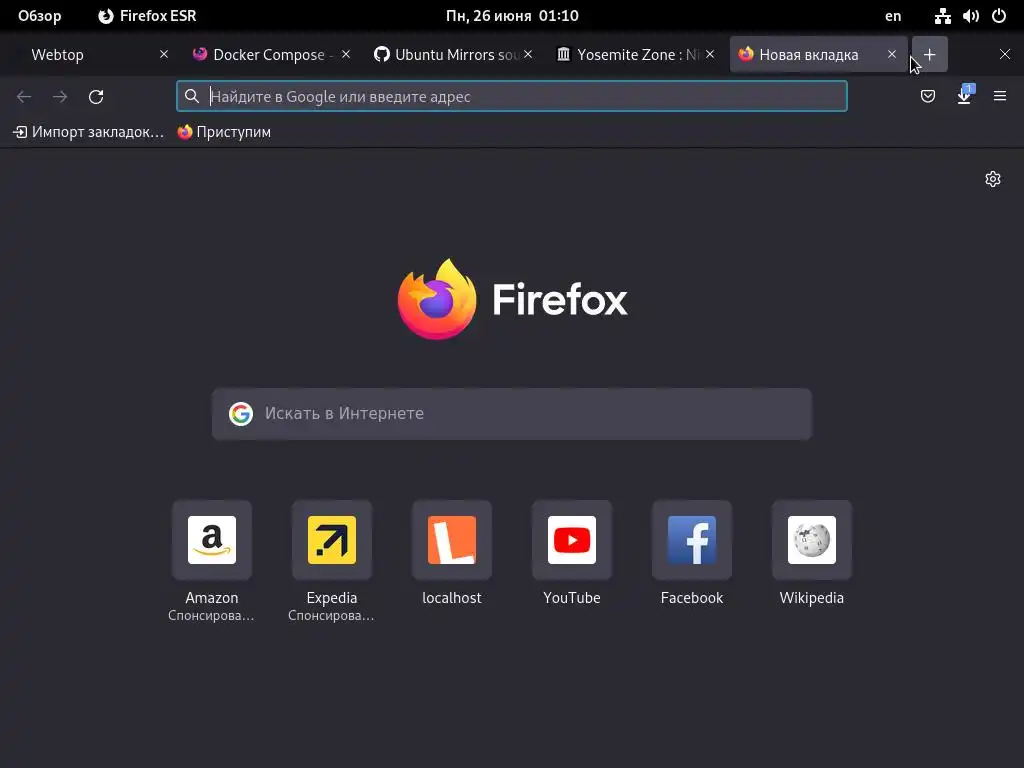Close the Webtop tab
The width and height of the screenshot is (1024, 768).
[164, 55]
